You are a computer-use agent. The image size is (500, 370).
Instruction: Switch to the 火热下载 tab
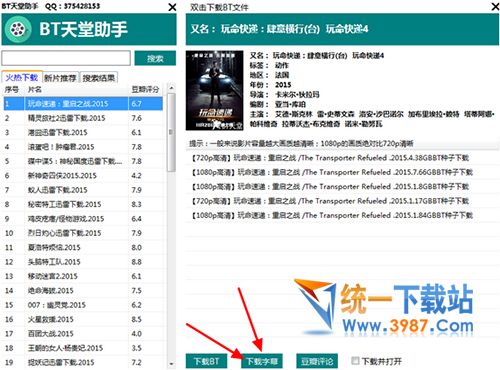(22, 77)
